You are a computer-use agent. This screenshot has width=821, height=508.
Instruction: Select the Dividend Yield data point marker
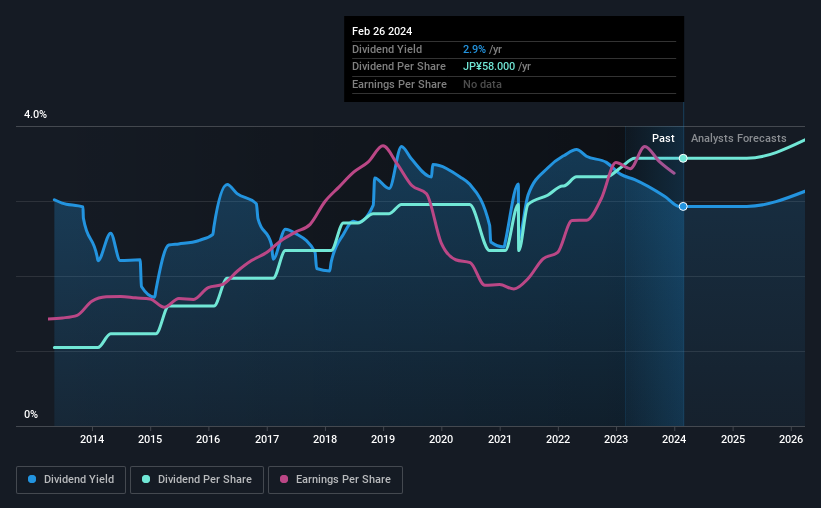683,206
